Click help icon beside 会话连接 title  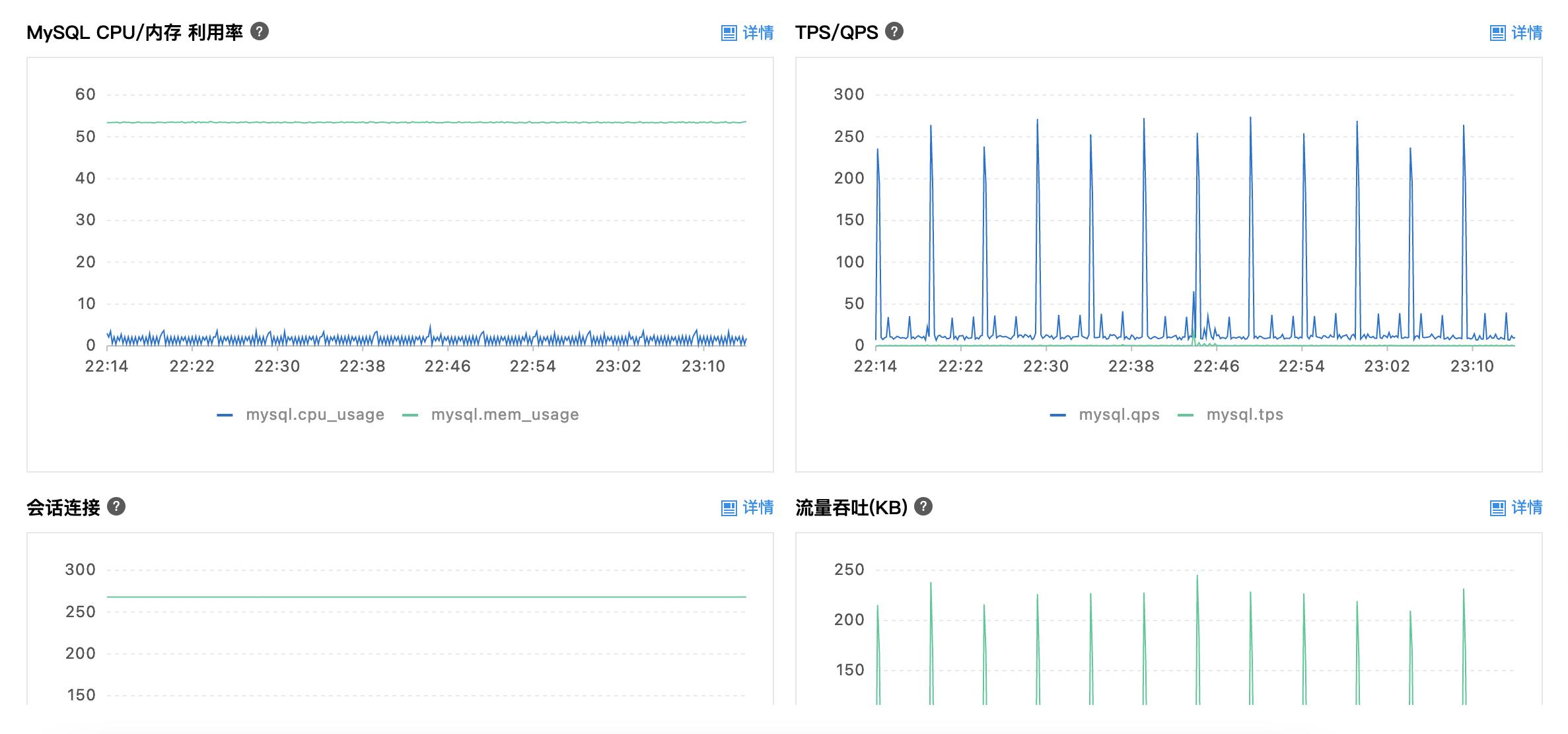pyautogui.click(x=116, y=506)
